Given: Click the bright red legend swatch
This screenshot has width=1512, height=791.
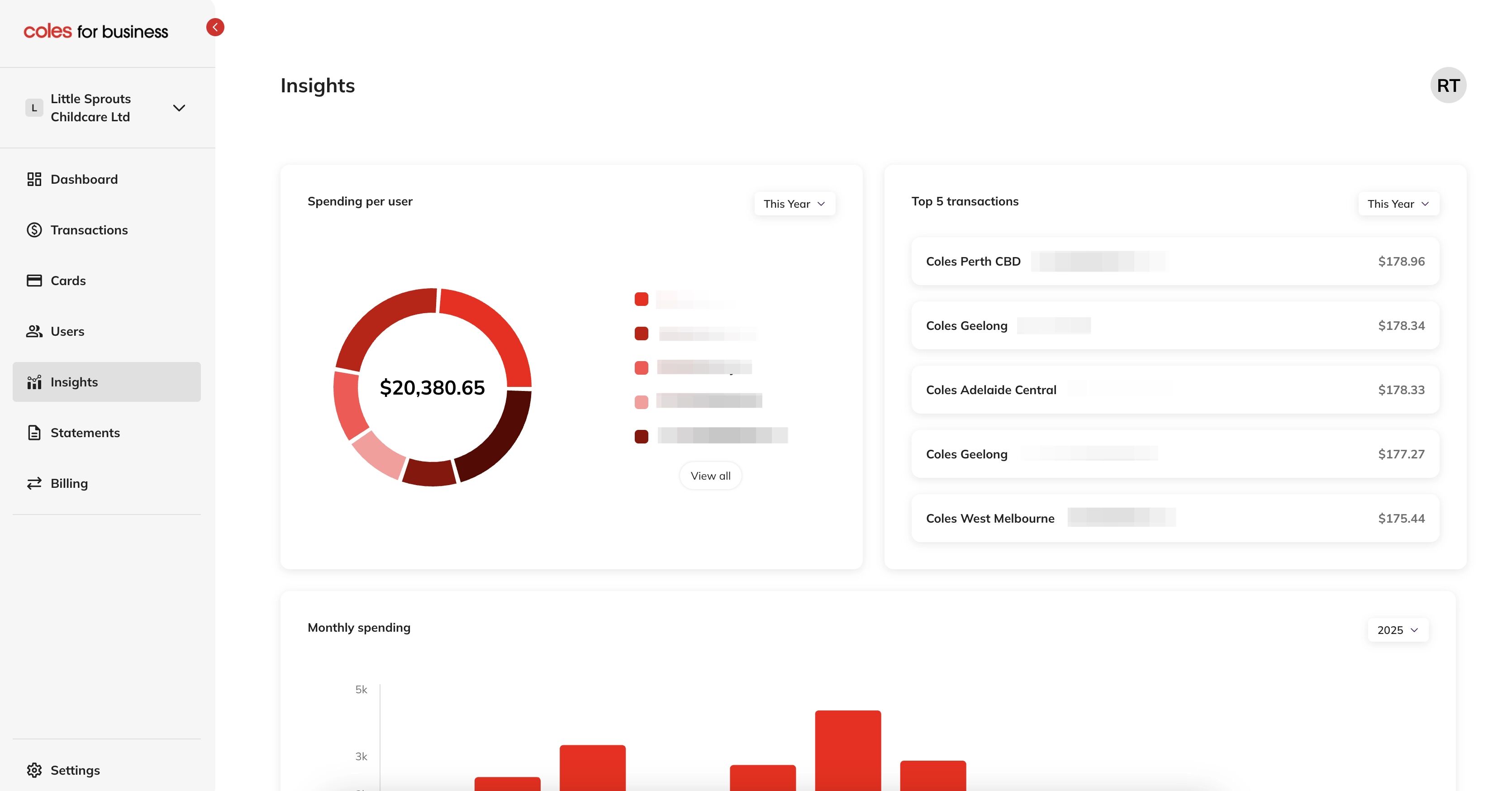Looking at the screenshot, I should coord(641,299).
